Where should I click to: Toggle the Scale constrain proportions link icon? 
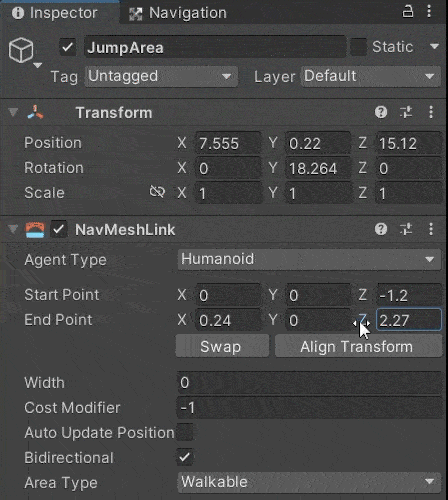(x=157, y=192)
